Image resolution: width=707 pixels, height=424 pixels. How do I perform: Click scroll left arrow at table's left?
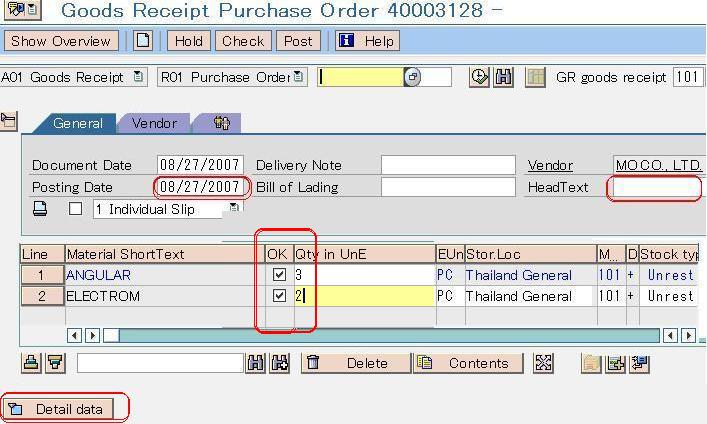pos(74,336)
